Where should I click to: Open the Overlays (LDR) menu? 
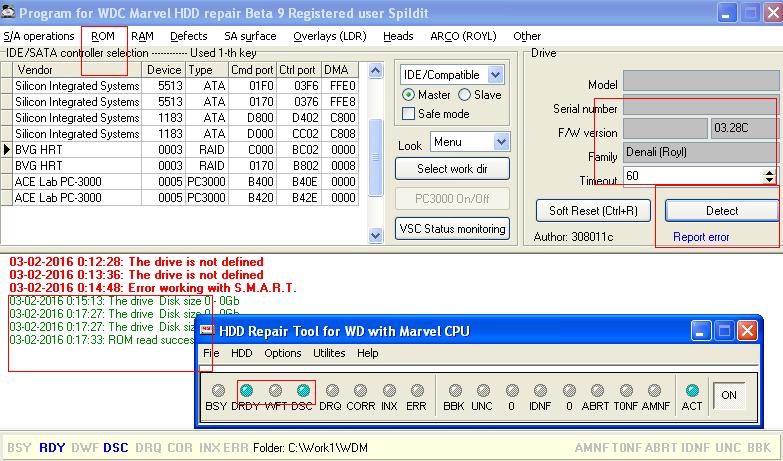(x=331, y=36)
